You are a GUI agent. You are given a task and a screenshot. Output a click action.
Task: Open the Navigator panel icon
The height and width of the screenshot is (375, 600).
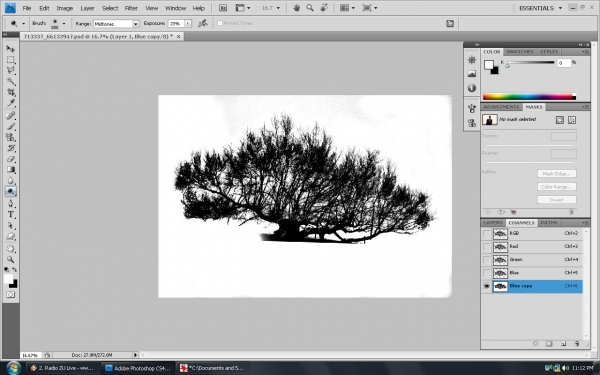point(472,60)
